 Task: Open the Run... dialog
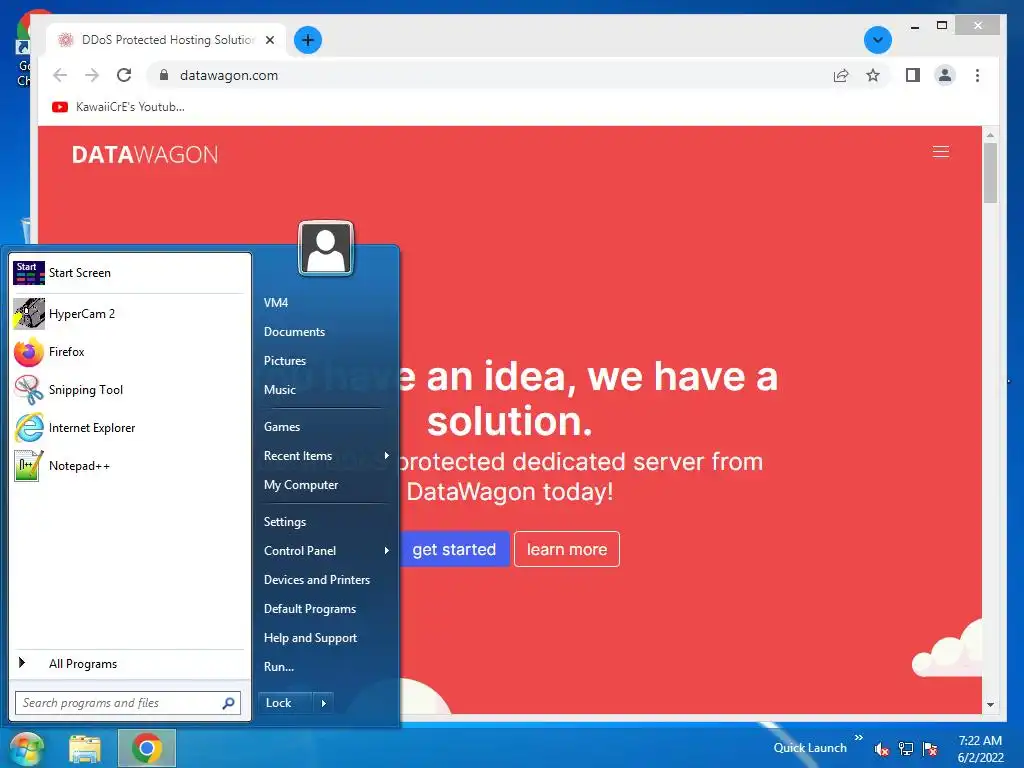pos(279,667)
